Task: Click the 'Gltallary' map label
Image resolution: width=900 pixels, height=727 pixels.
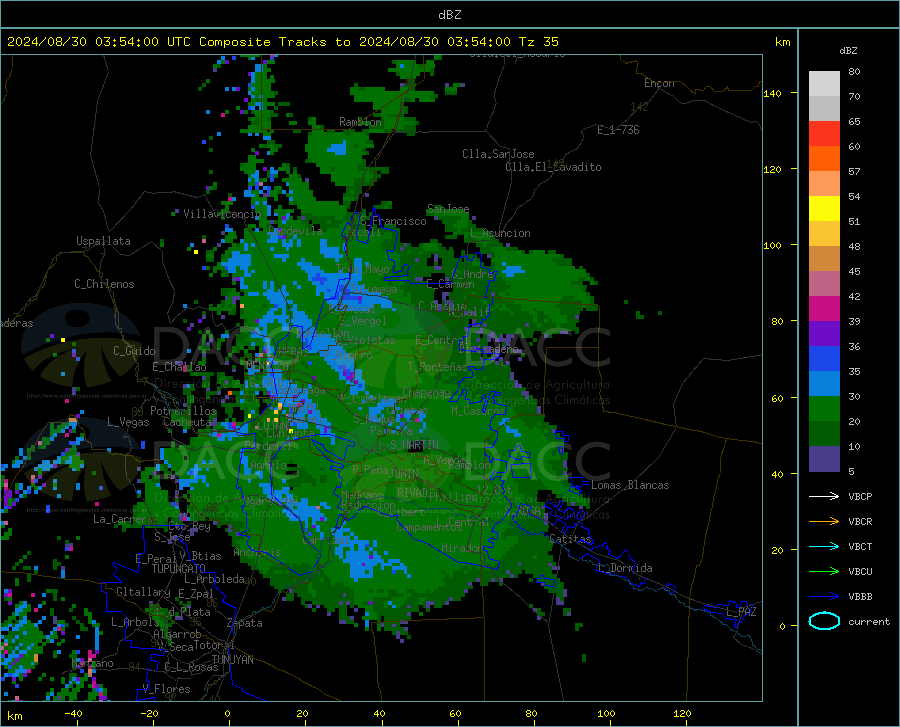Action: [143, 592]
